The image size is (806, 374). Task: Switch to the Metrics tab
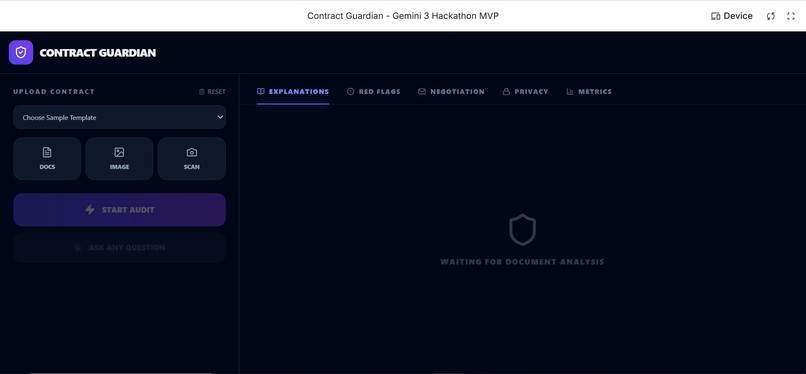coord(589,91)
